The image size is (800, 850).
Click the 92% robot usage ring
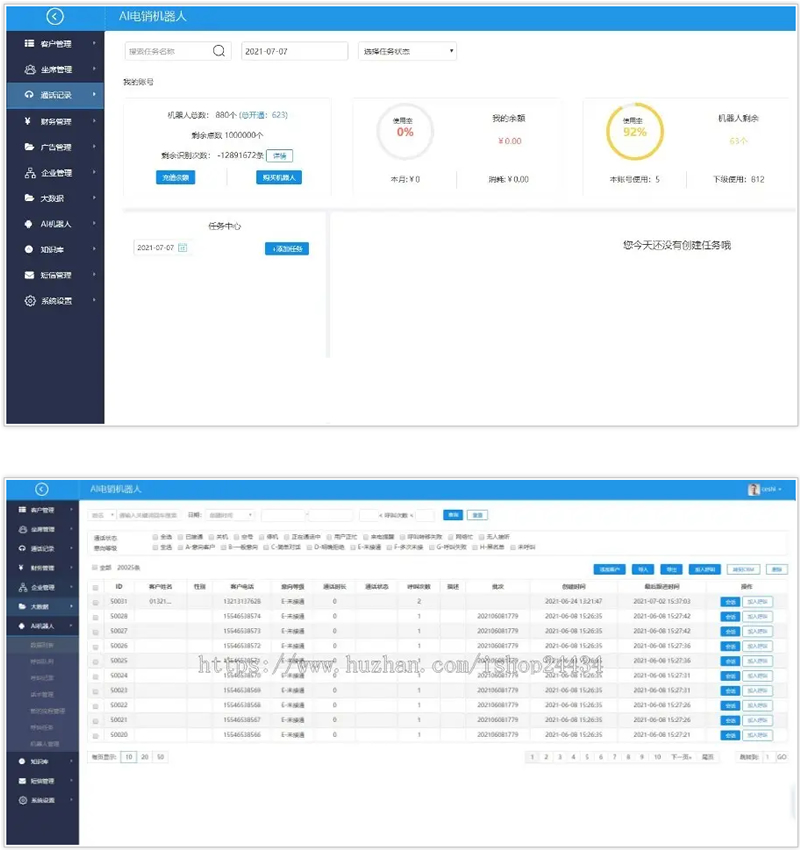(635, 131)
